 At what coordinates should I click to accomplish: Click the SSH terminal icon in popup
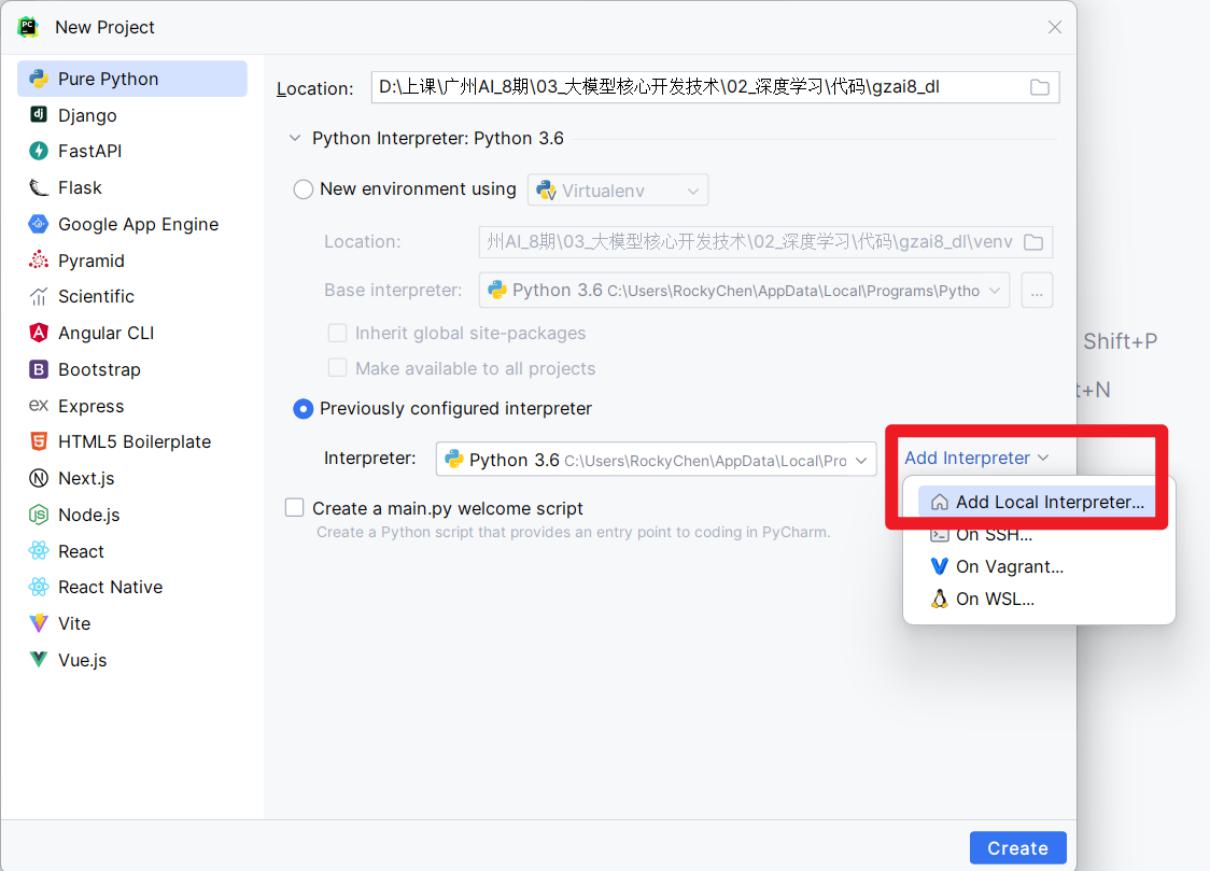coord(939,535)
